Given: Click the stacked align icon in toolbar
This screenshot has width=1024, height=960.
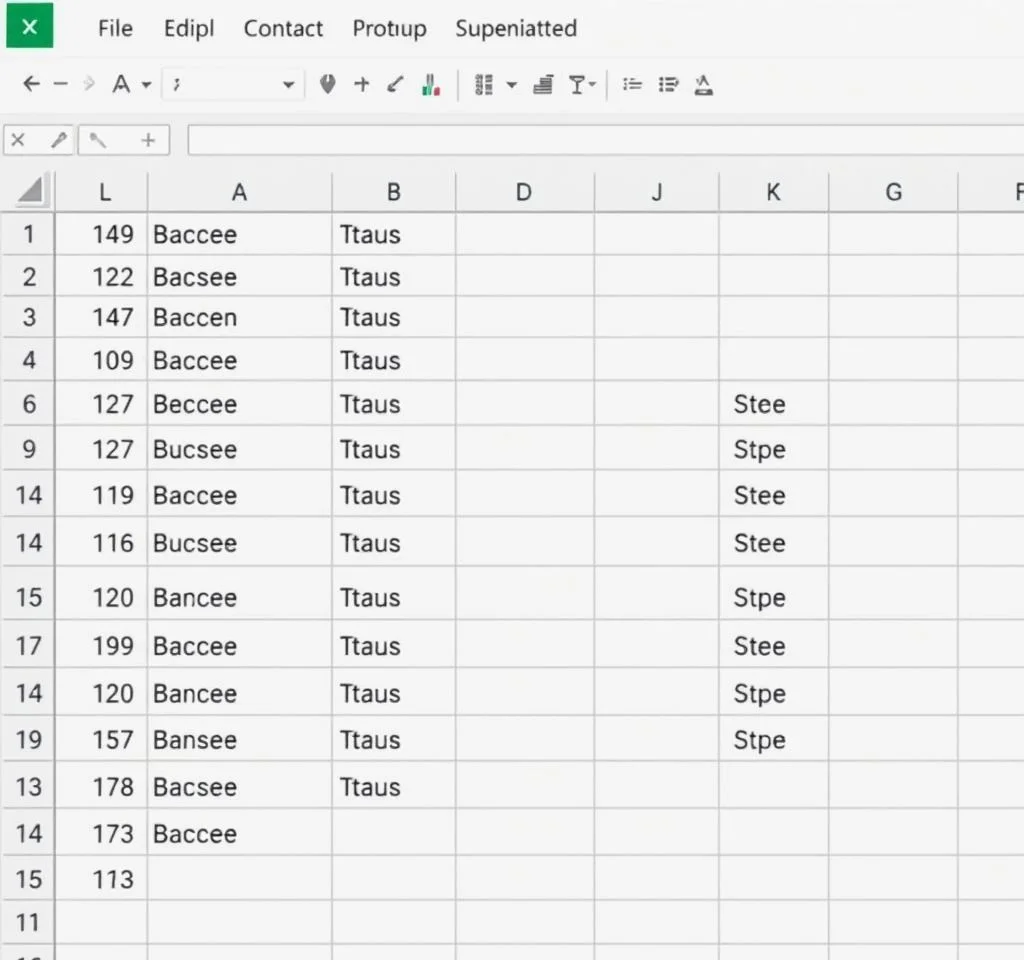Looking at the screenshot, I should click(x=544, y=85).
